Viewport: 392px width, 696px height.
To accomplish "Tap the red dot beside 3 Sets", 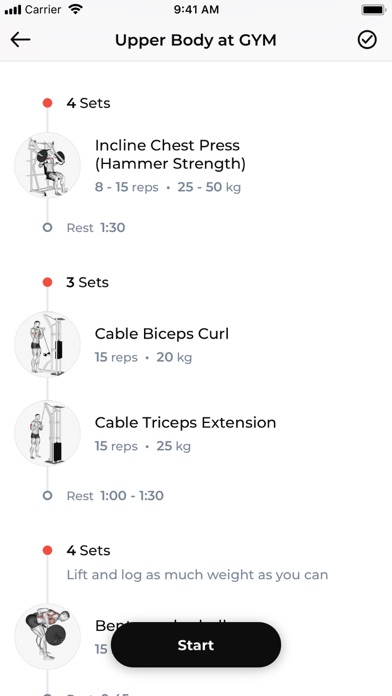I will click(x=48, y=282).
